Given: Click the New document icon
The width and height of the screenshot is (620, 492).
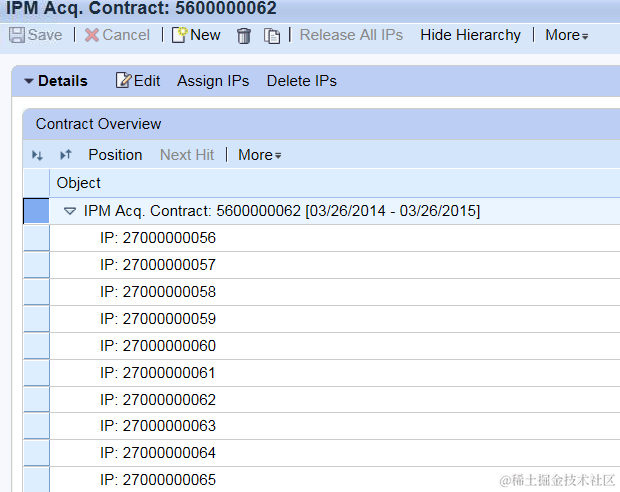Looking at the screenshot, I should tap(179, 35).
